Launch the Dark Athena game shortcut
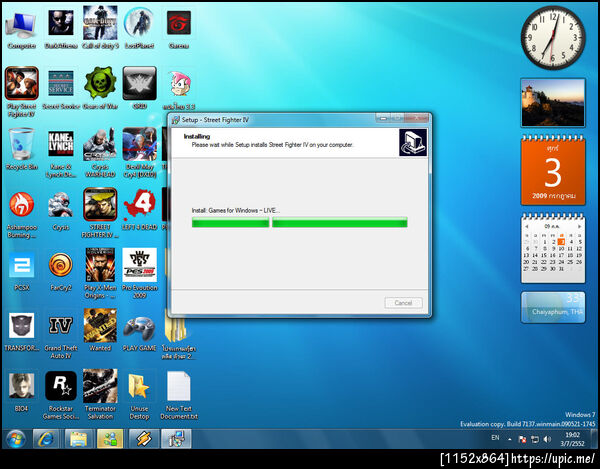Screen dimensions: 600x469 pos(61,30)
